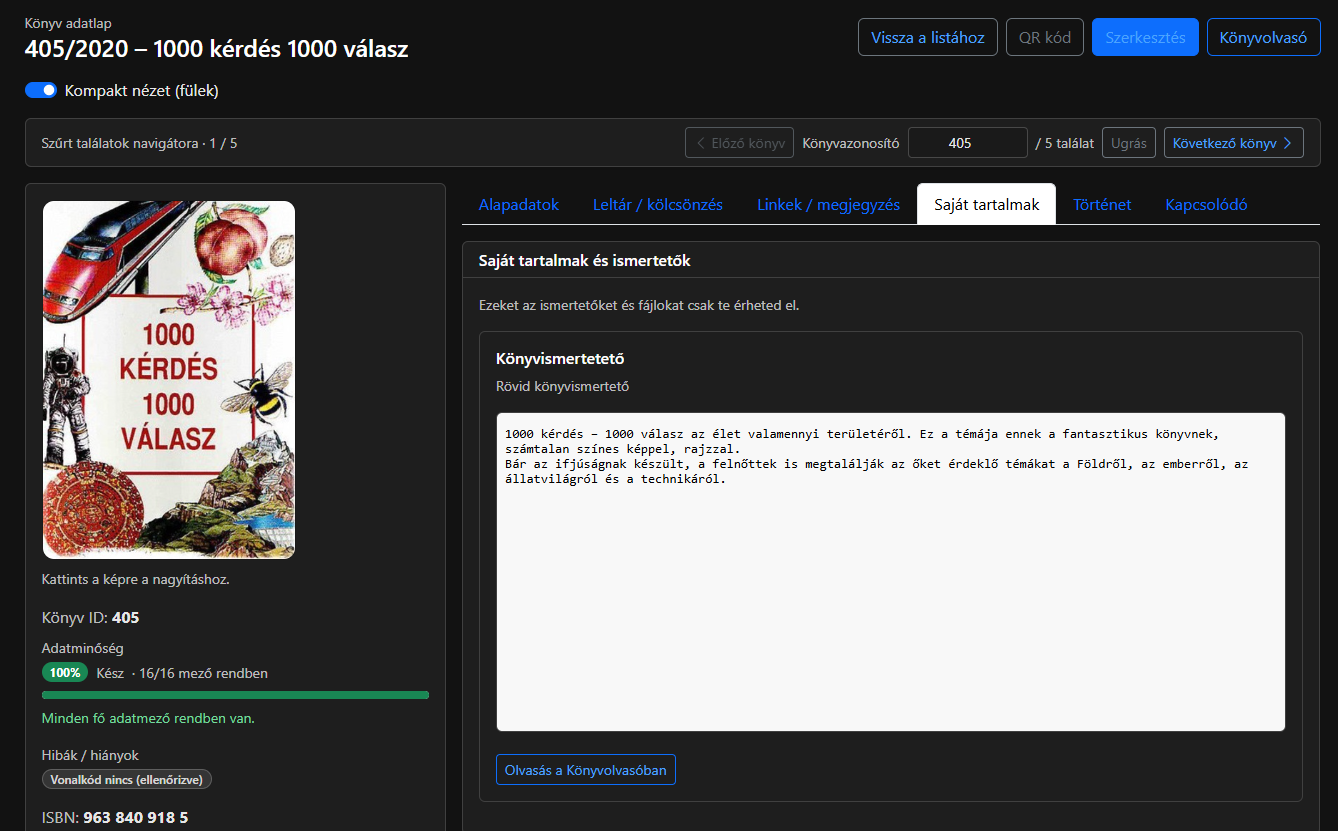Viewport: 1338px width, 831px height.
Task: Select the Saját tartalmak tab
Action: pos(987,204)
